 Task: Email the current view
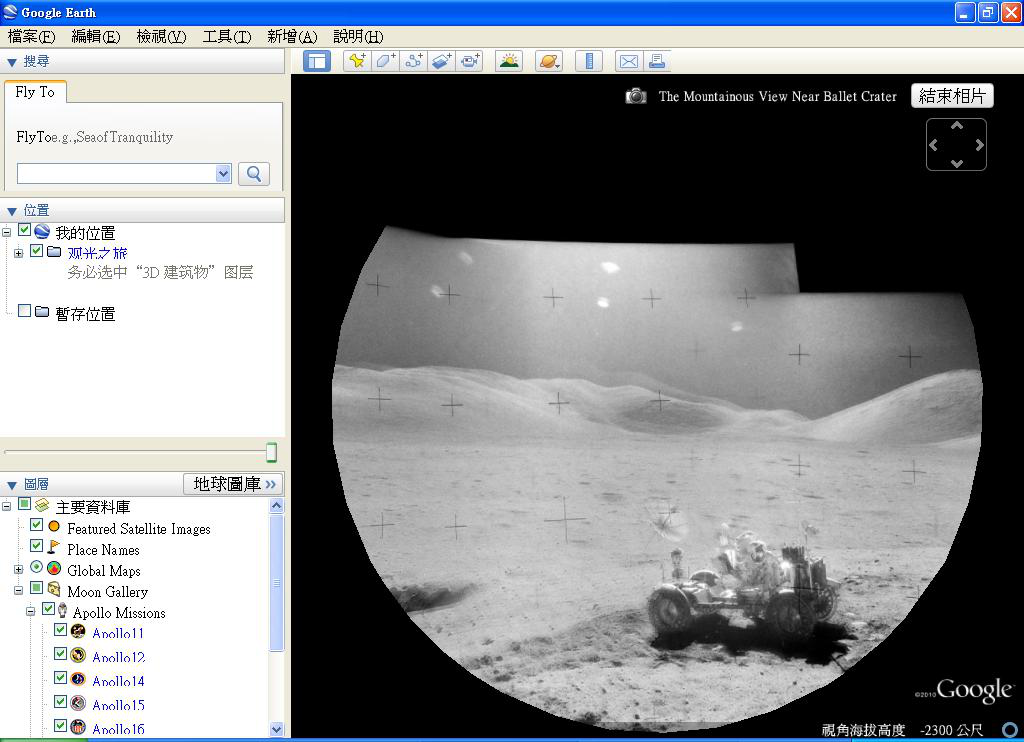629,61
